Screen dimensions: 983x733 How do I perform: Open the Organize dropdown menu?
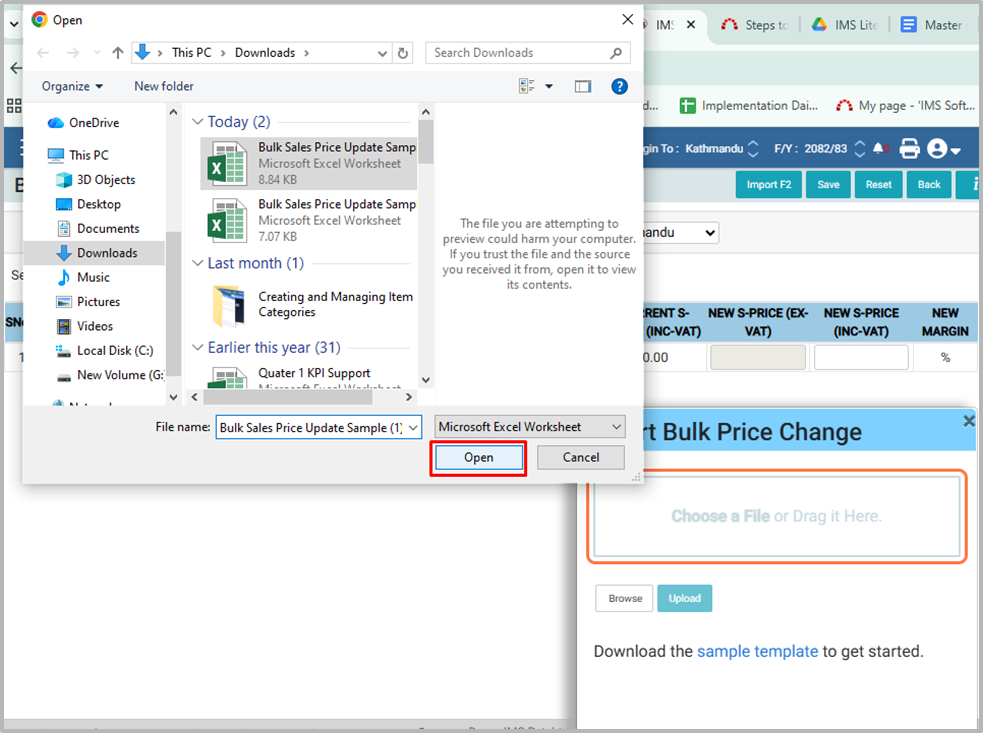72,87
